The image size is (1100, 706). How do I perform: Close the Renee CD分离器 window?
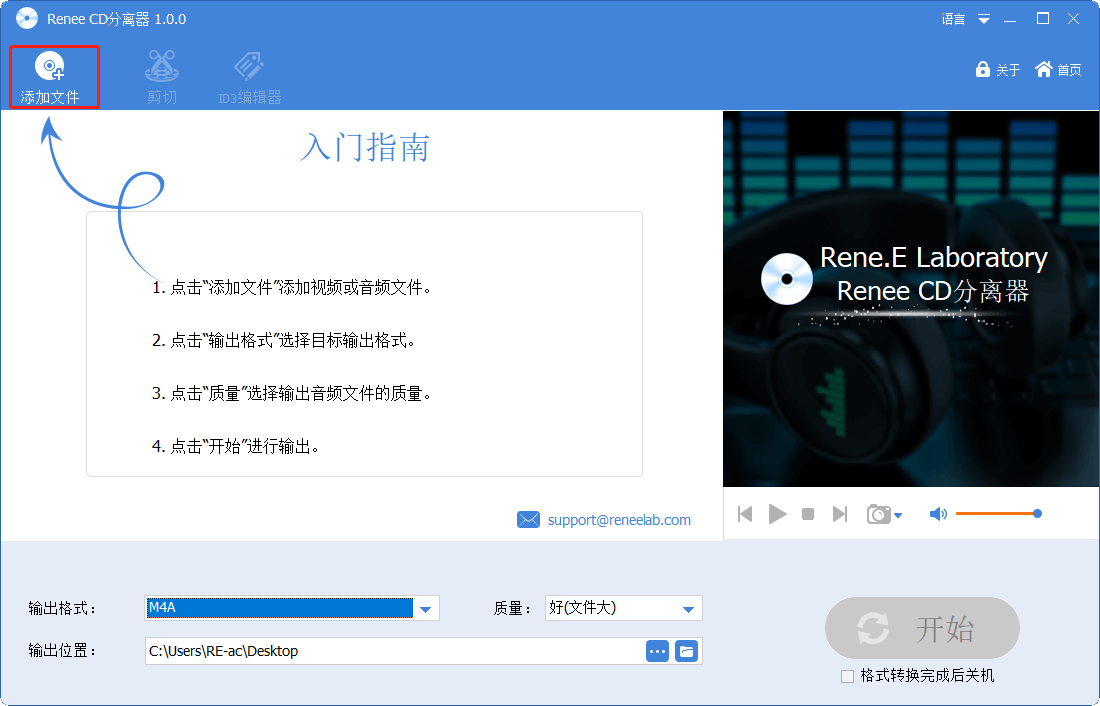(1073, 19)
